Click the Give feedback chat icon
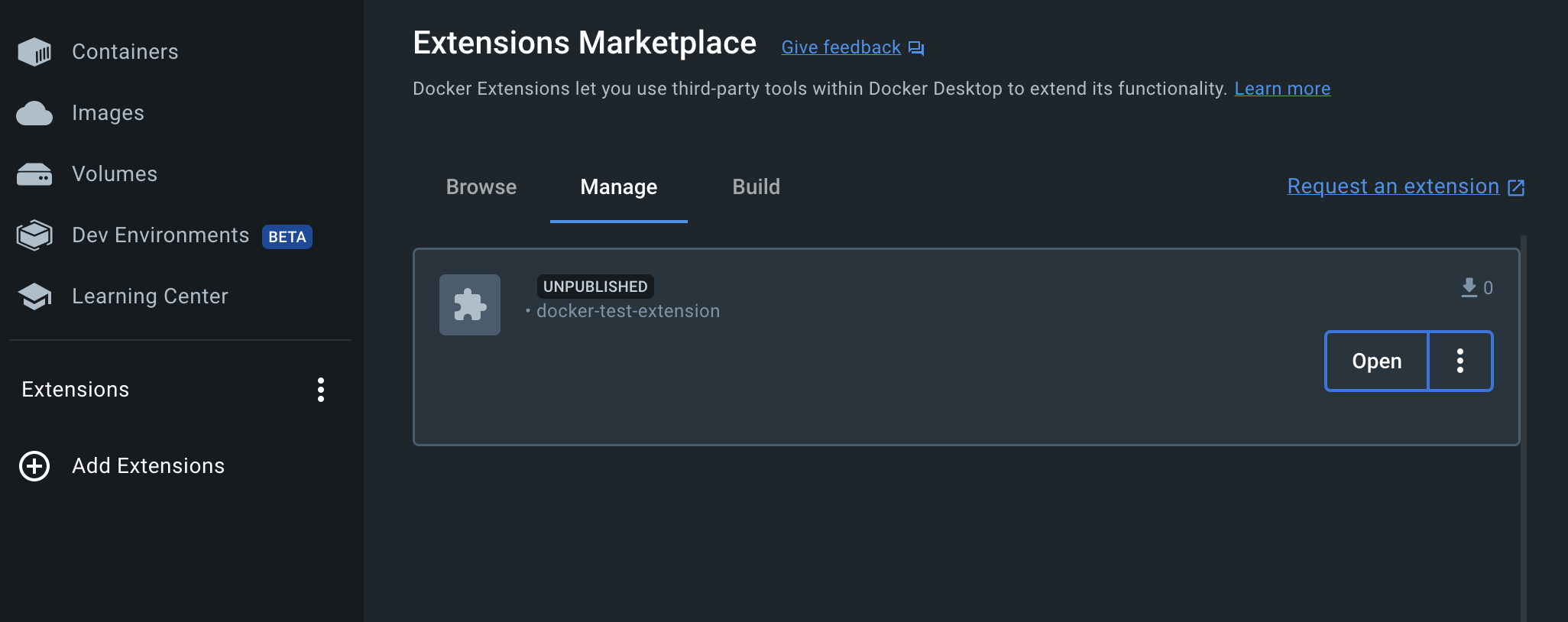Image resolution: width=1568 pixels, height=622 pixels. click(916, 48)
